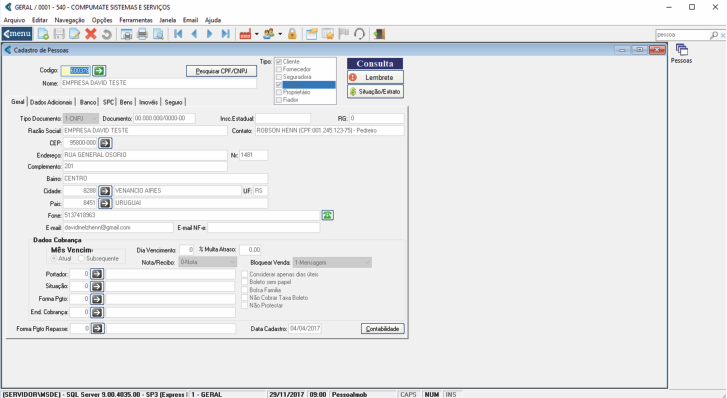Save the record using the floppy disk icon
727x398 pixels.
[x=59, y=34]
